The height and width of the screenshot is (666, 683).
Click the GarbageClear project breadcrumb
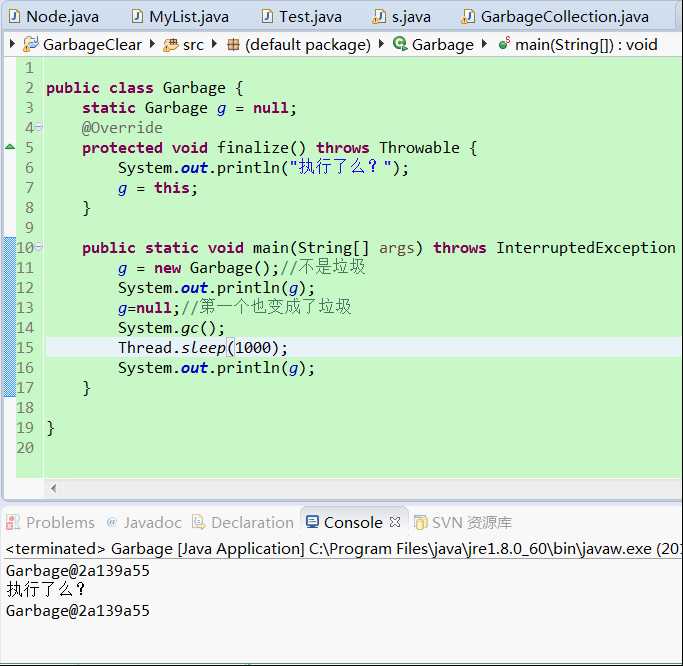point(92,44)
